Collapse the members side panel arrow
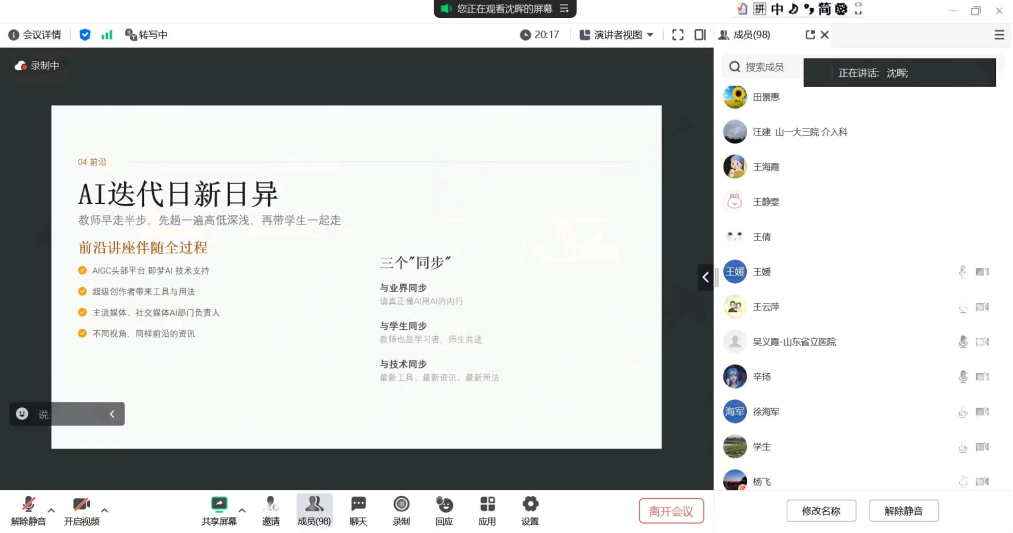The height and width of the screenshot is (533, 1013). click(x=705, y=277)
